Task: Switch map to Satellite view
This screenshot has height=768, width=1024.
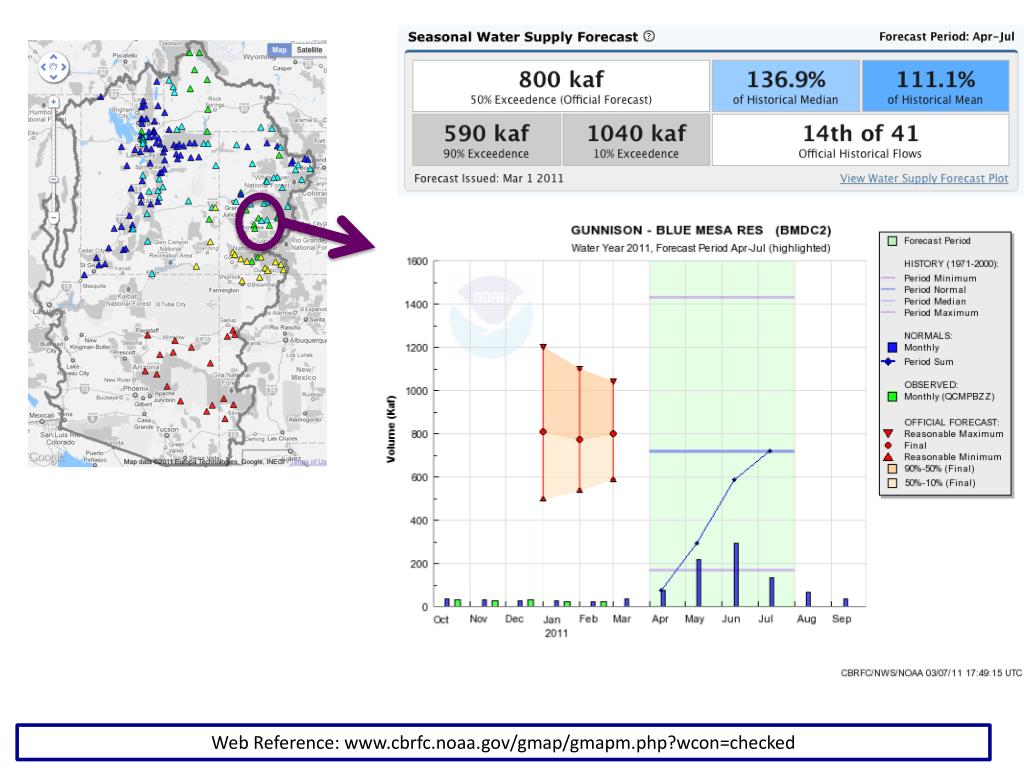Action: pyautogui.click(x=309, y=49)
